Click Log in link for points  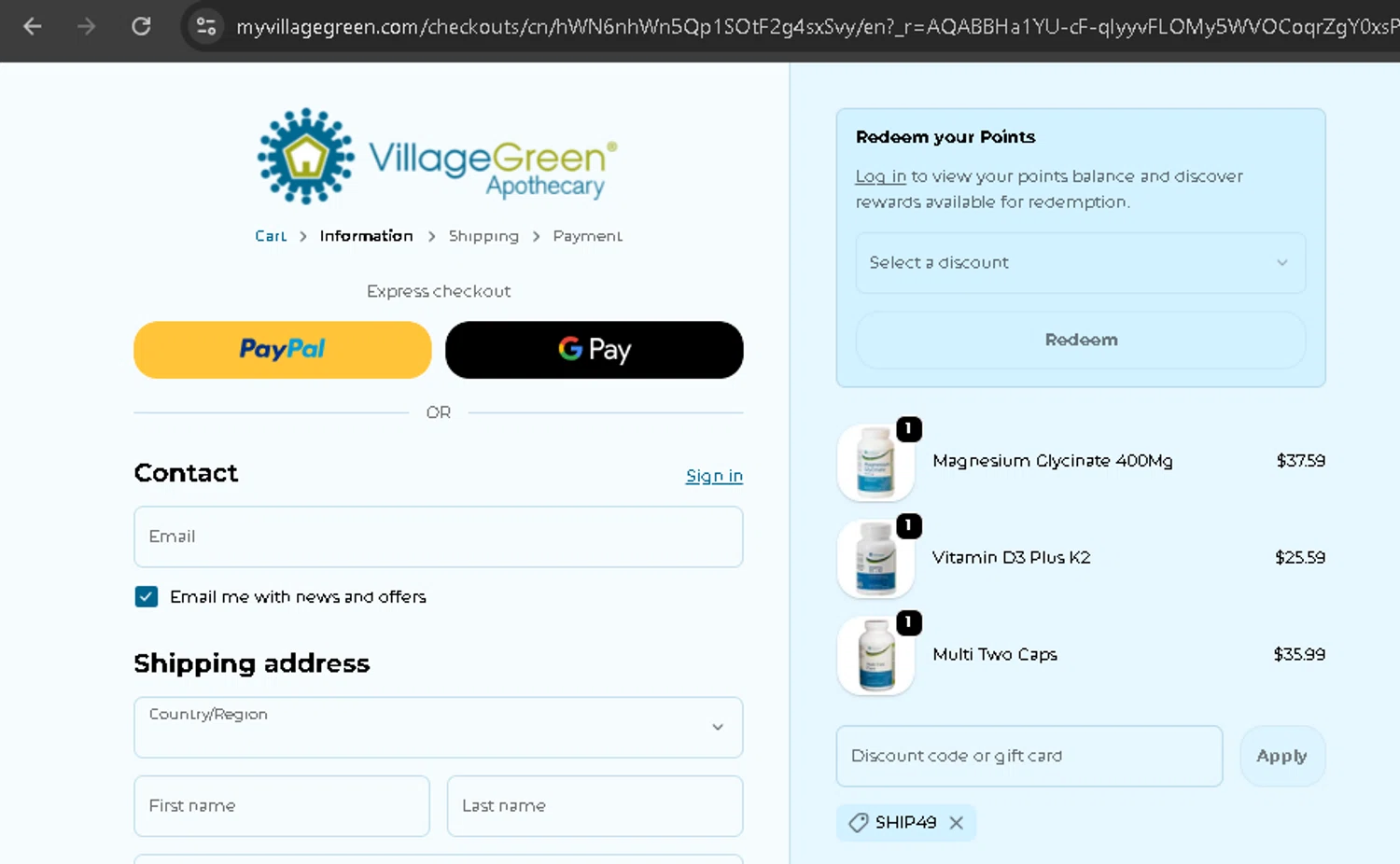pos(880,176)
